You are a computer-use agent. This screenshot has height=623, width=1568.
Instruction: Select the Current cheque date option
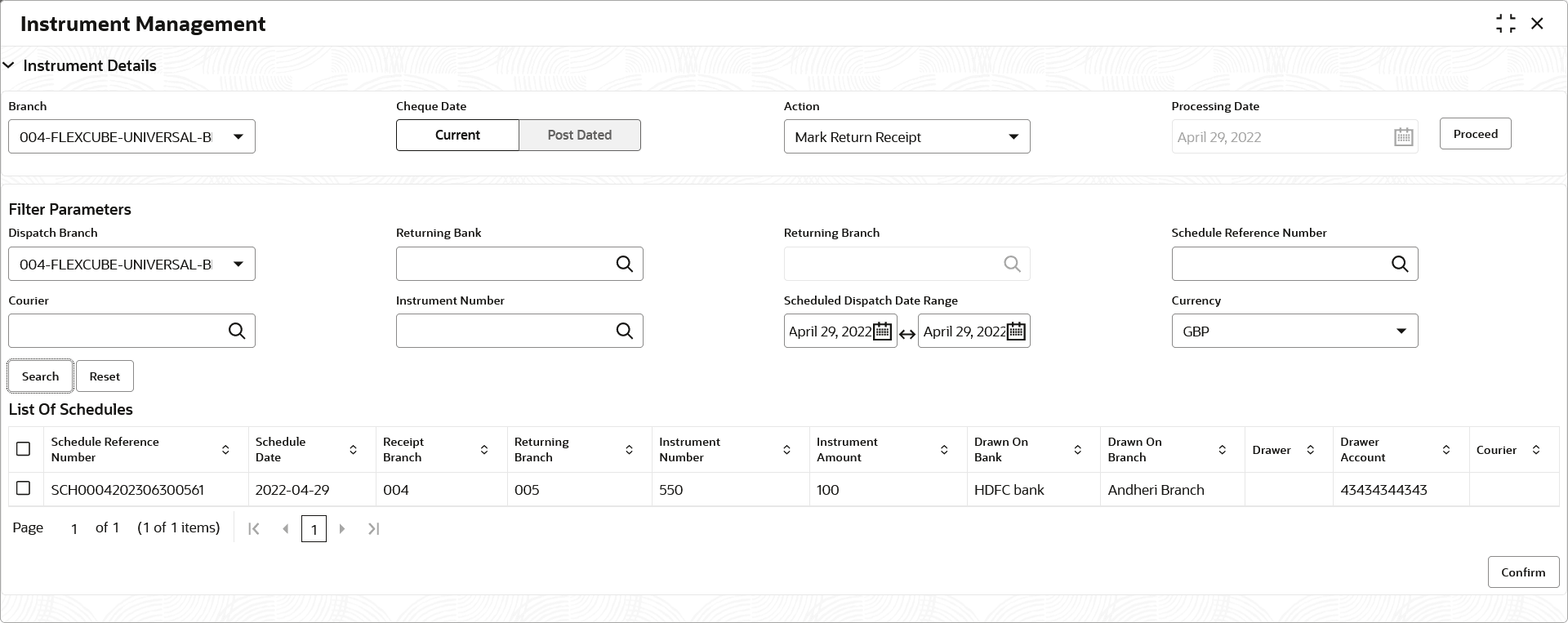(x=457, y=136)
